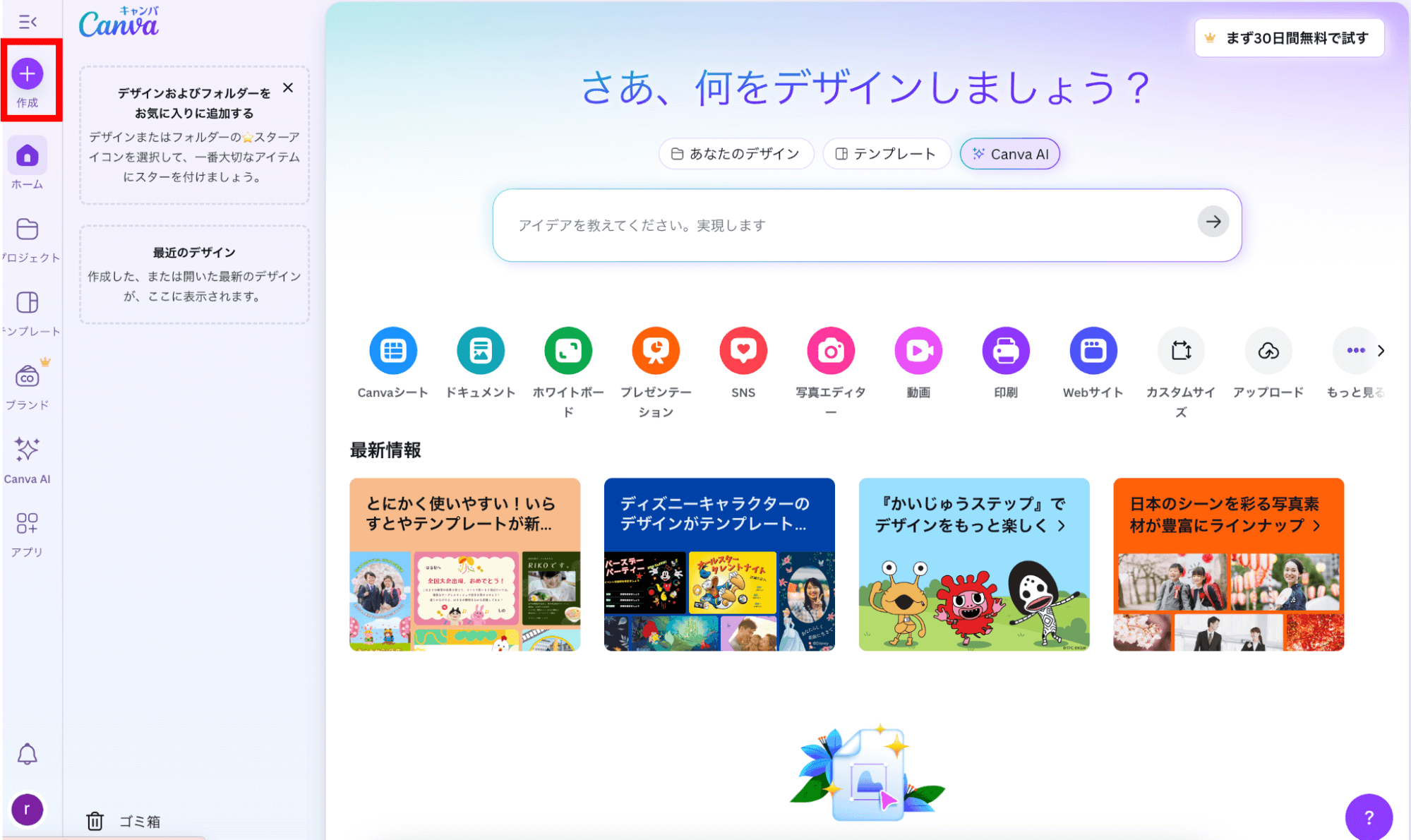This screenshot has width=1411, height=840.
Task: Start the 30-day free trial
Action: (x=1288, y=38)
